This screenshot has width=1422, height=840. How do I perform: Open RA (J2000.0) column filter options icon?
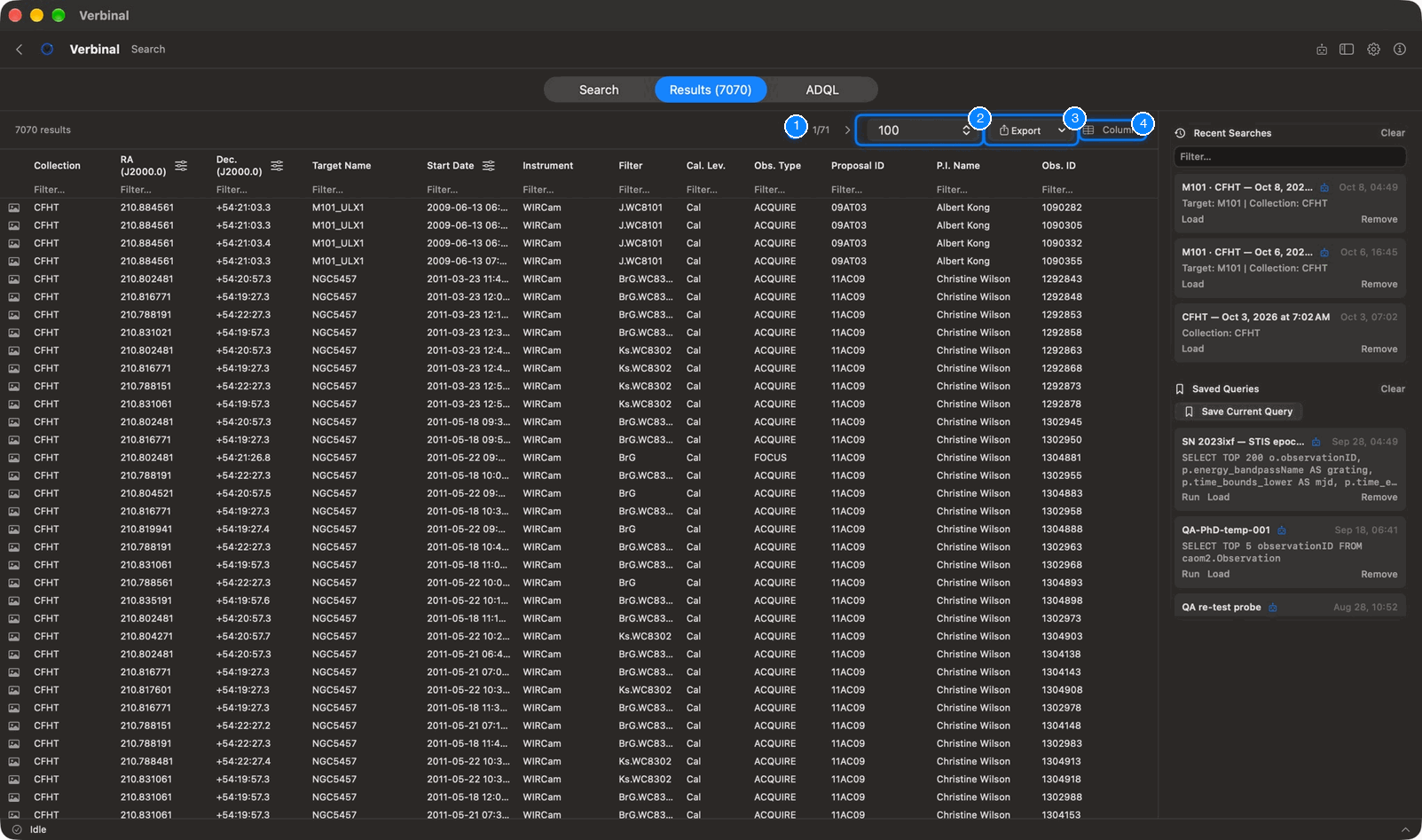click(181, 166)
